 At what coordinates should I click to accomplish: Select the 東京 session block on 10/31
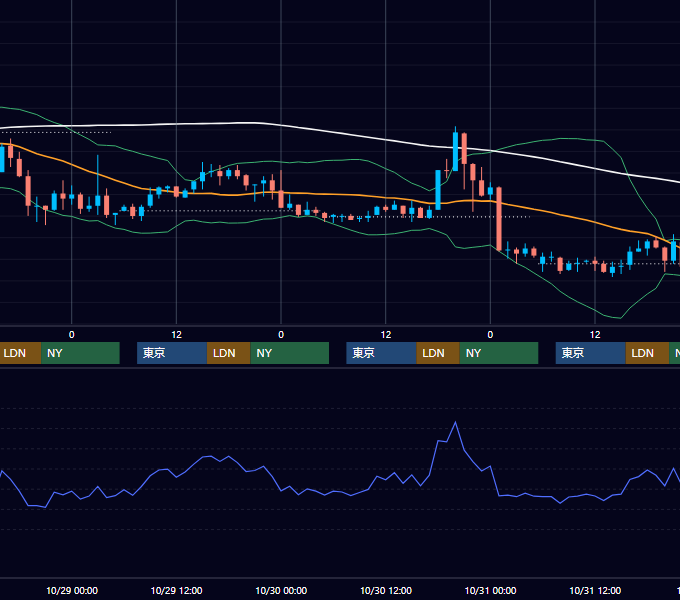(591, 353)
